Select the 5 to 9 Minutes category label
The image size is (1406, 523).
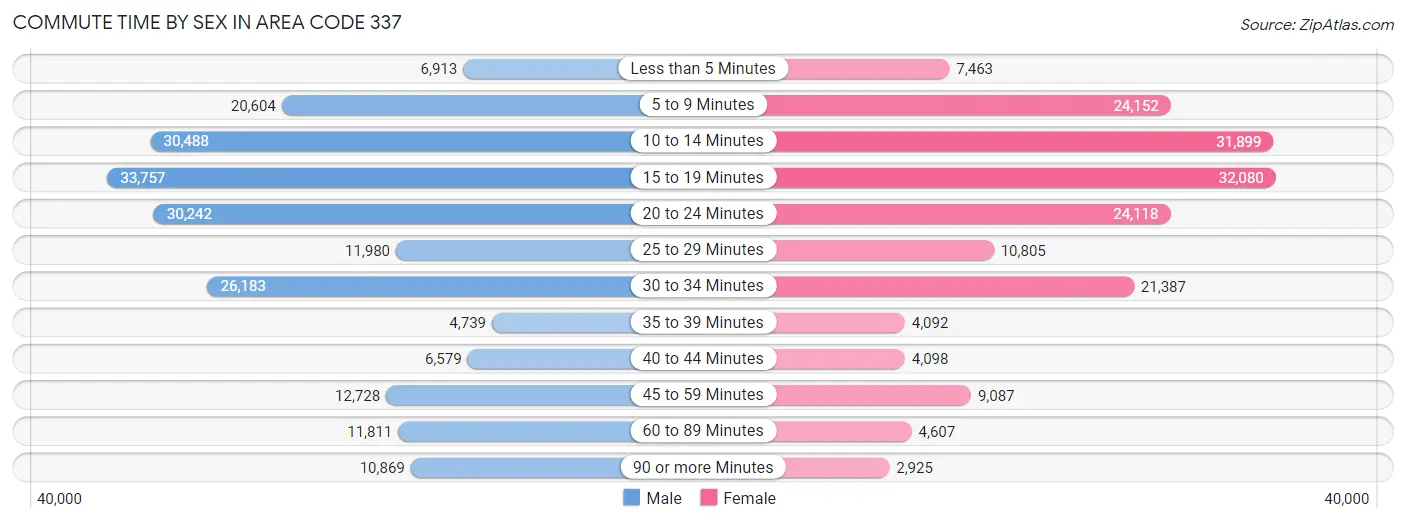[703, 105]
